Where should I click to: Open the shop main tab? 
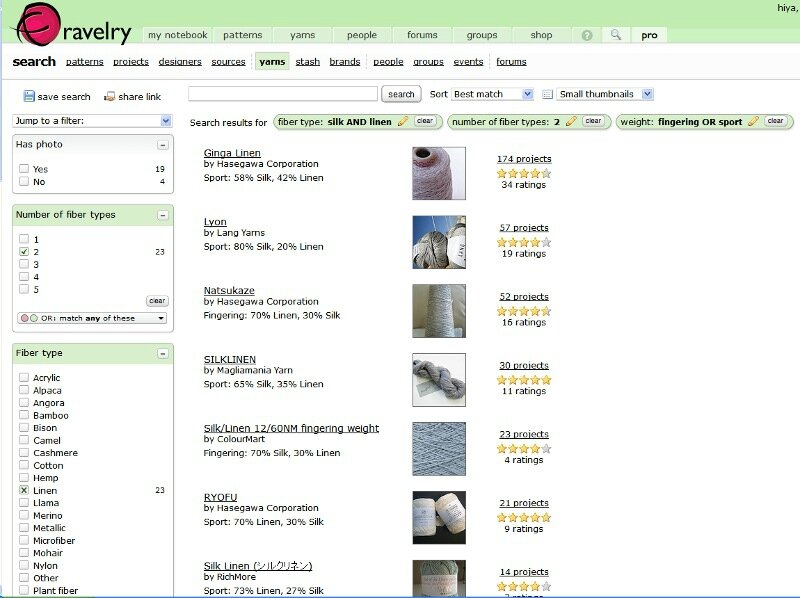(541, 35)
